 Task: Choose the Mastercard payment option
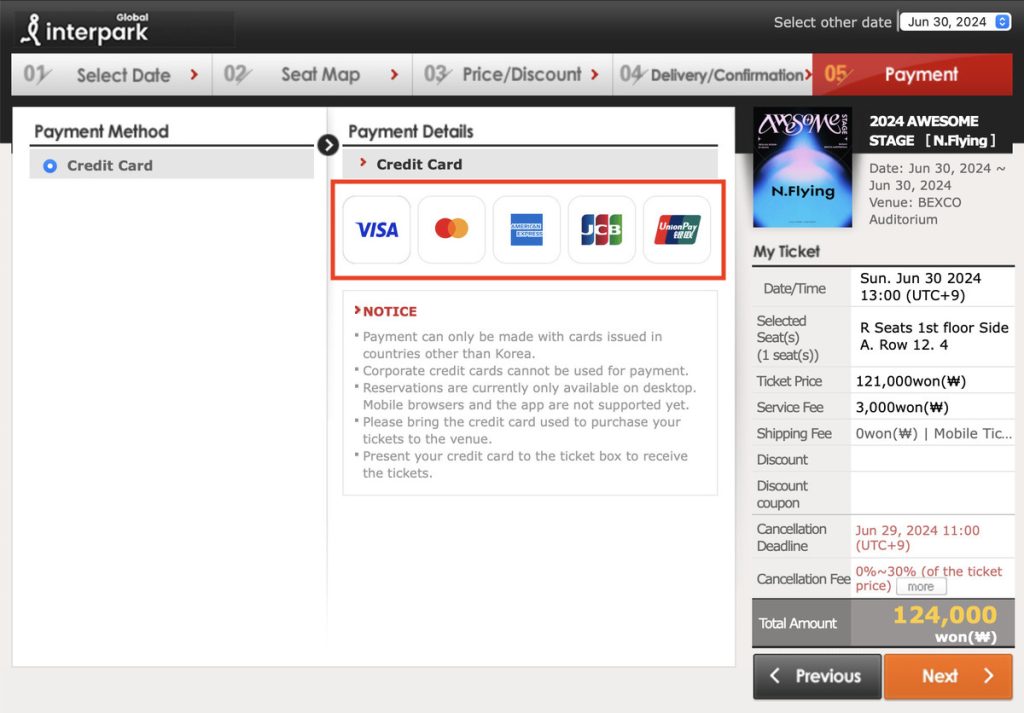452,230
